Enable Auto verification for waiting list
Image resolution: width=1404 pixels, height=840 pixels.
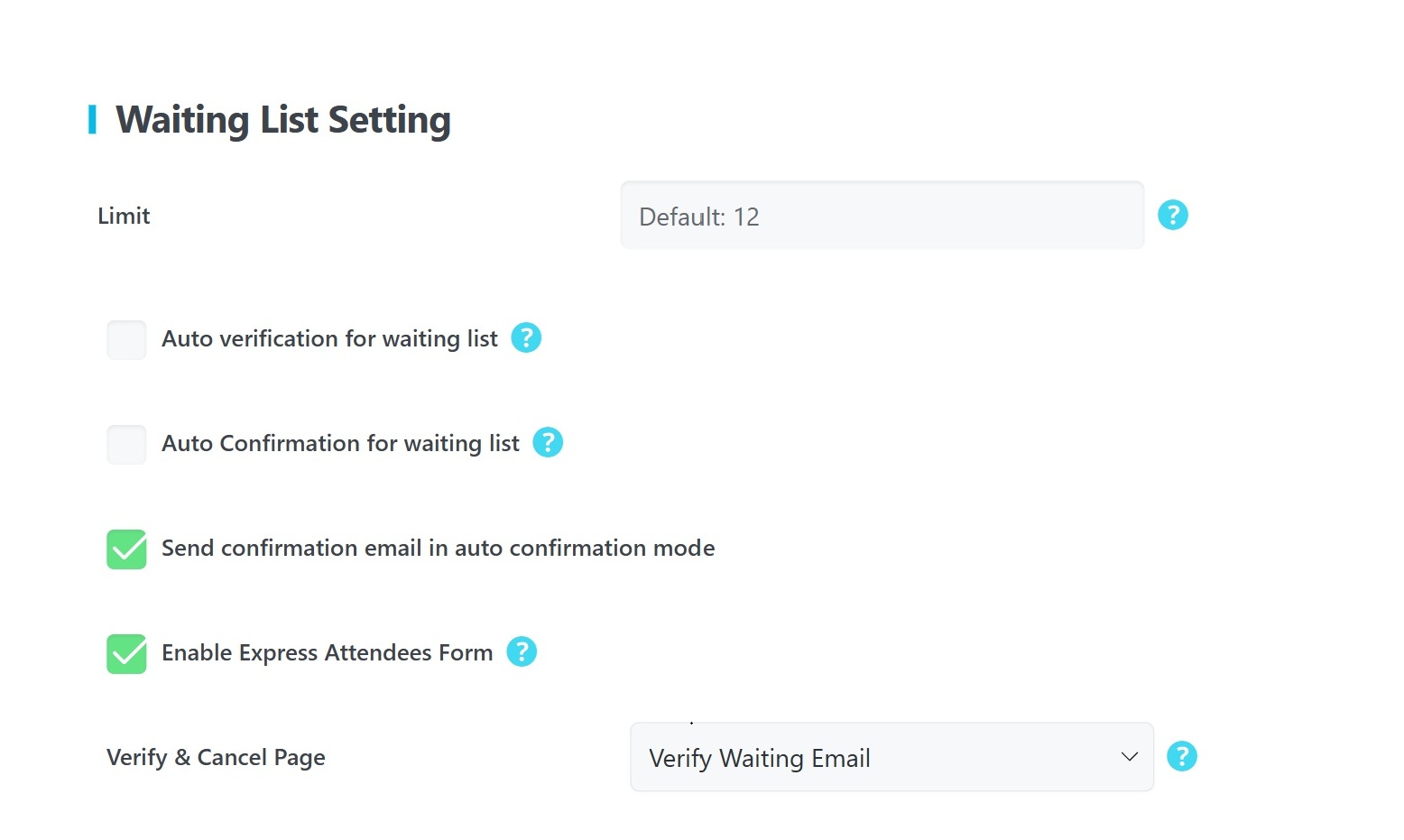(x=126, y=339)
